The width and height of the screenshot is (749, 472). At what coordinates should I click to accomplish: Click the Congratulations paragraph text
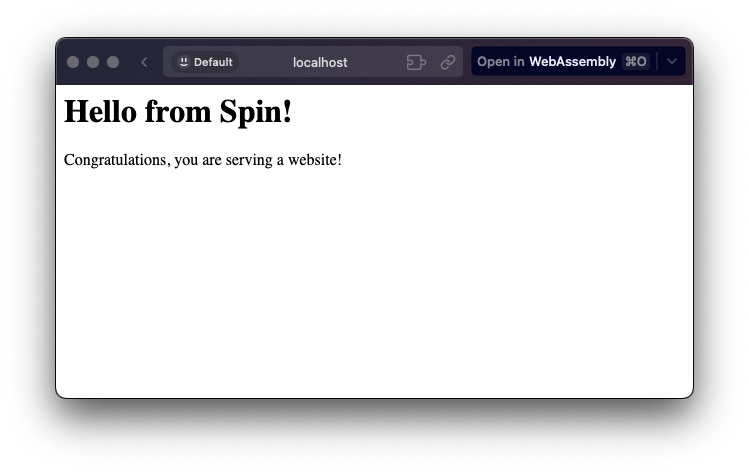coord(203,160)
